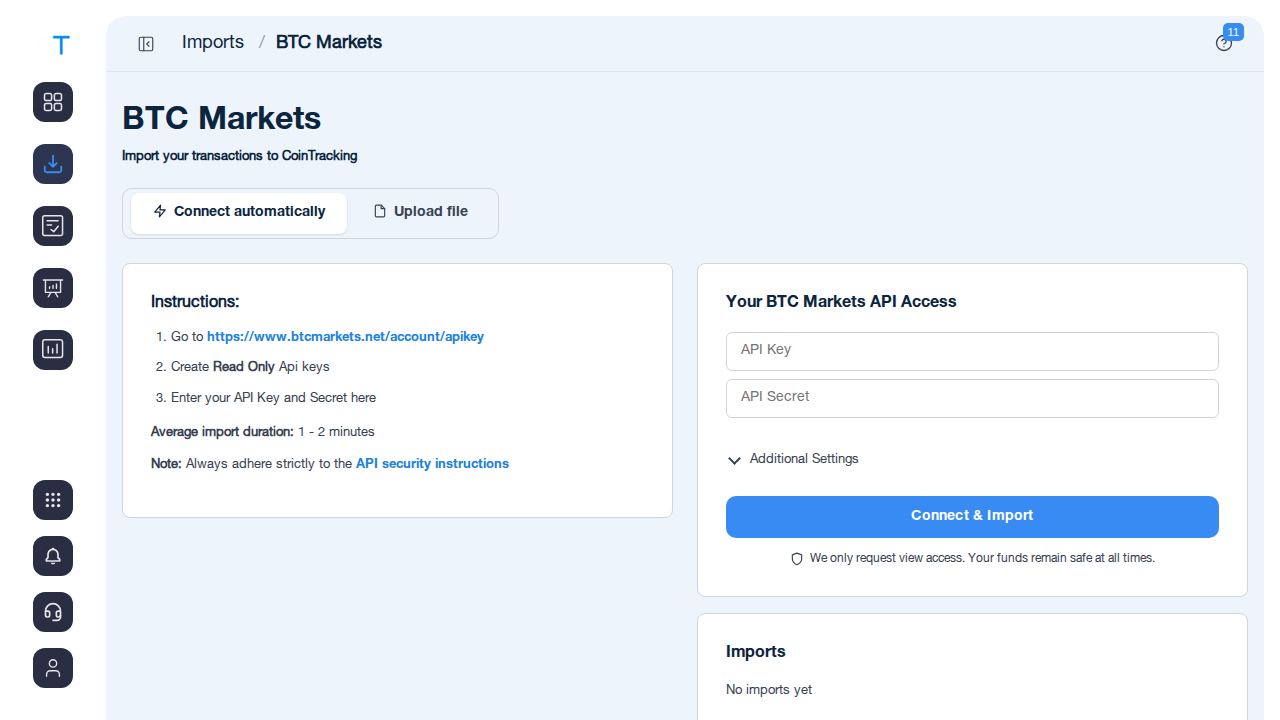Viewport: 1280px width, 720px height.
Task: Open the presentation chart icon in sidebar
Action: point(53,288)
